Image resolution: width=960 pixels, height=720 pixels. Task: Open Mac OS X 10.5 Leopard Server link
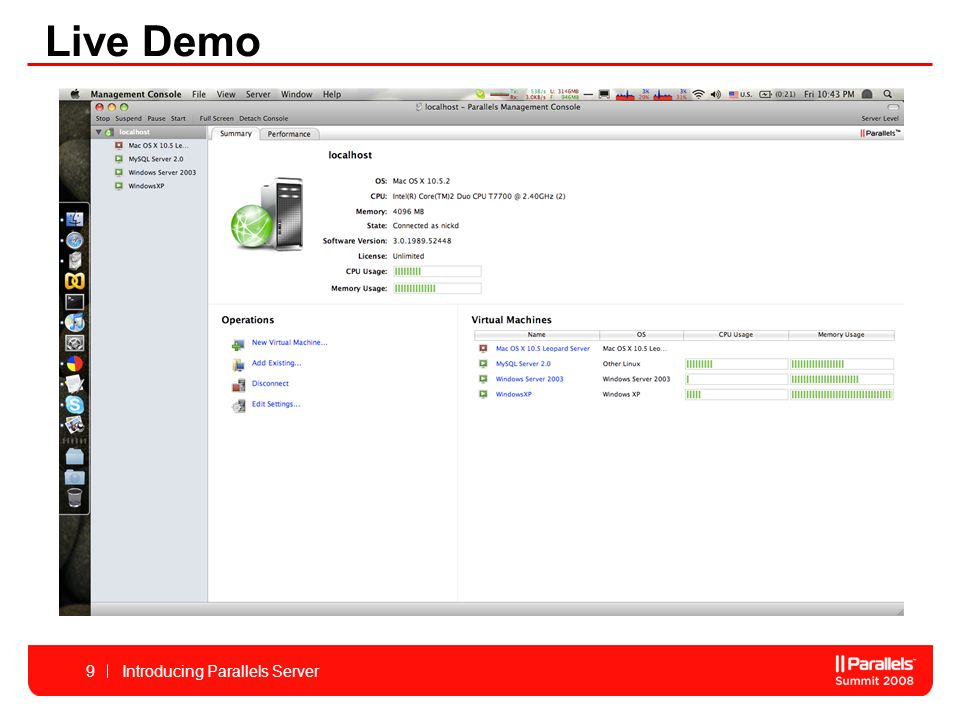tap(543, 348)
